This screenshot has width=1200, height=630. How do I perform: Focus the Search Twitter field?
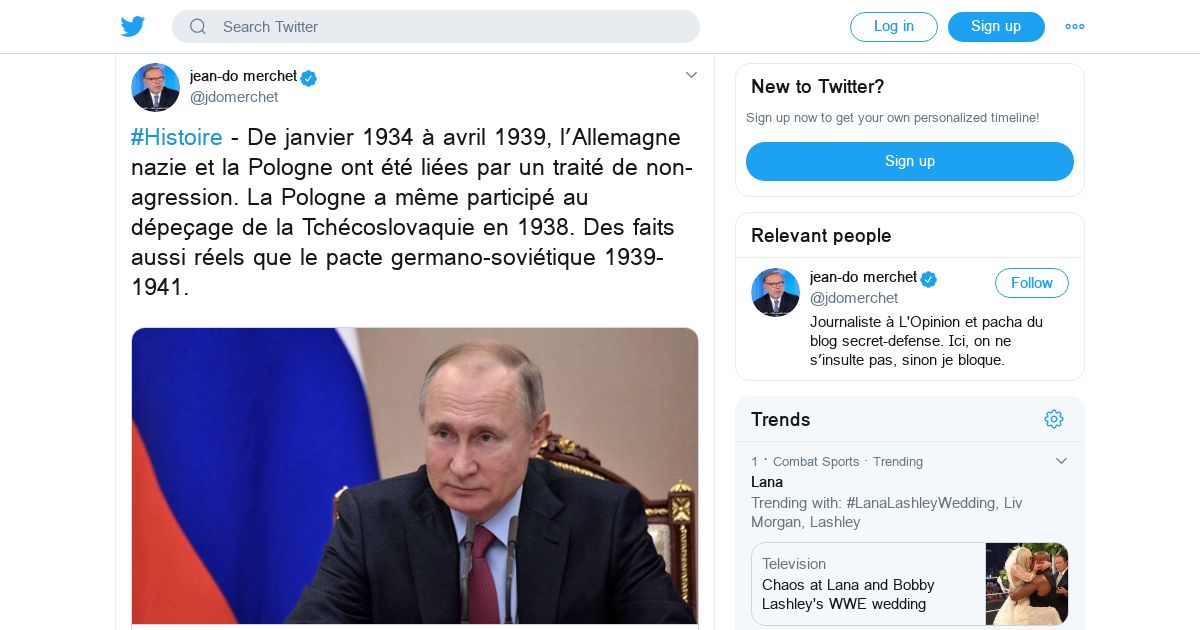coord(450,27)
